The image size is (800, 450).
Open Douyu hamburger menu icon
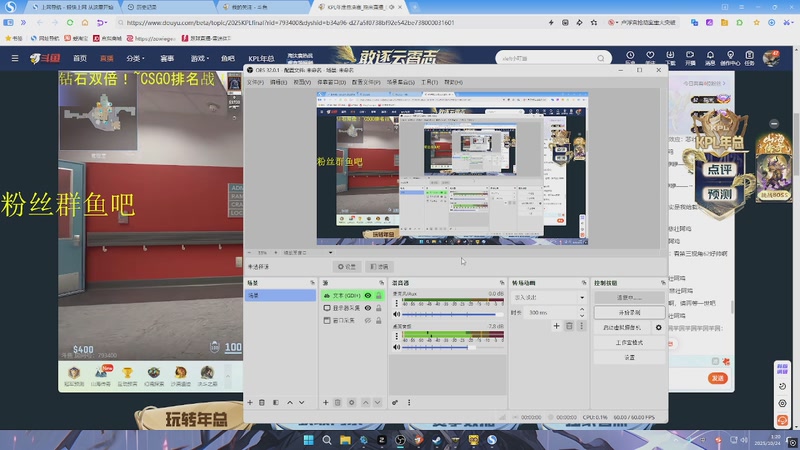coord(15,58)
